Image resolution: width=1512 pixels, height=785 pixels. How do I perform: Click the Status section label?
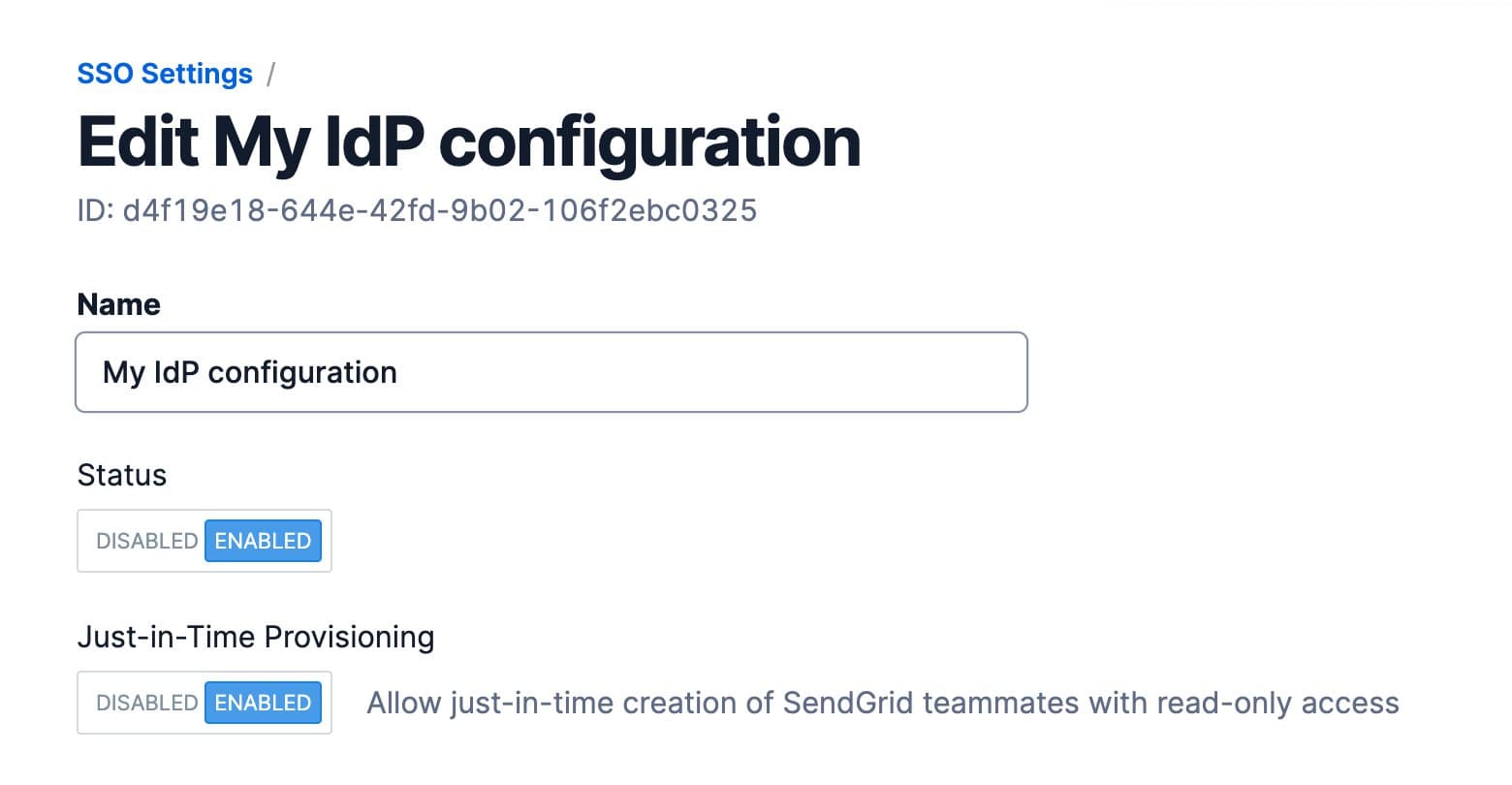121,475
